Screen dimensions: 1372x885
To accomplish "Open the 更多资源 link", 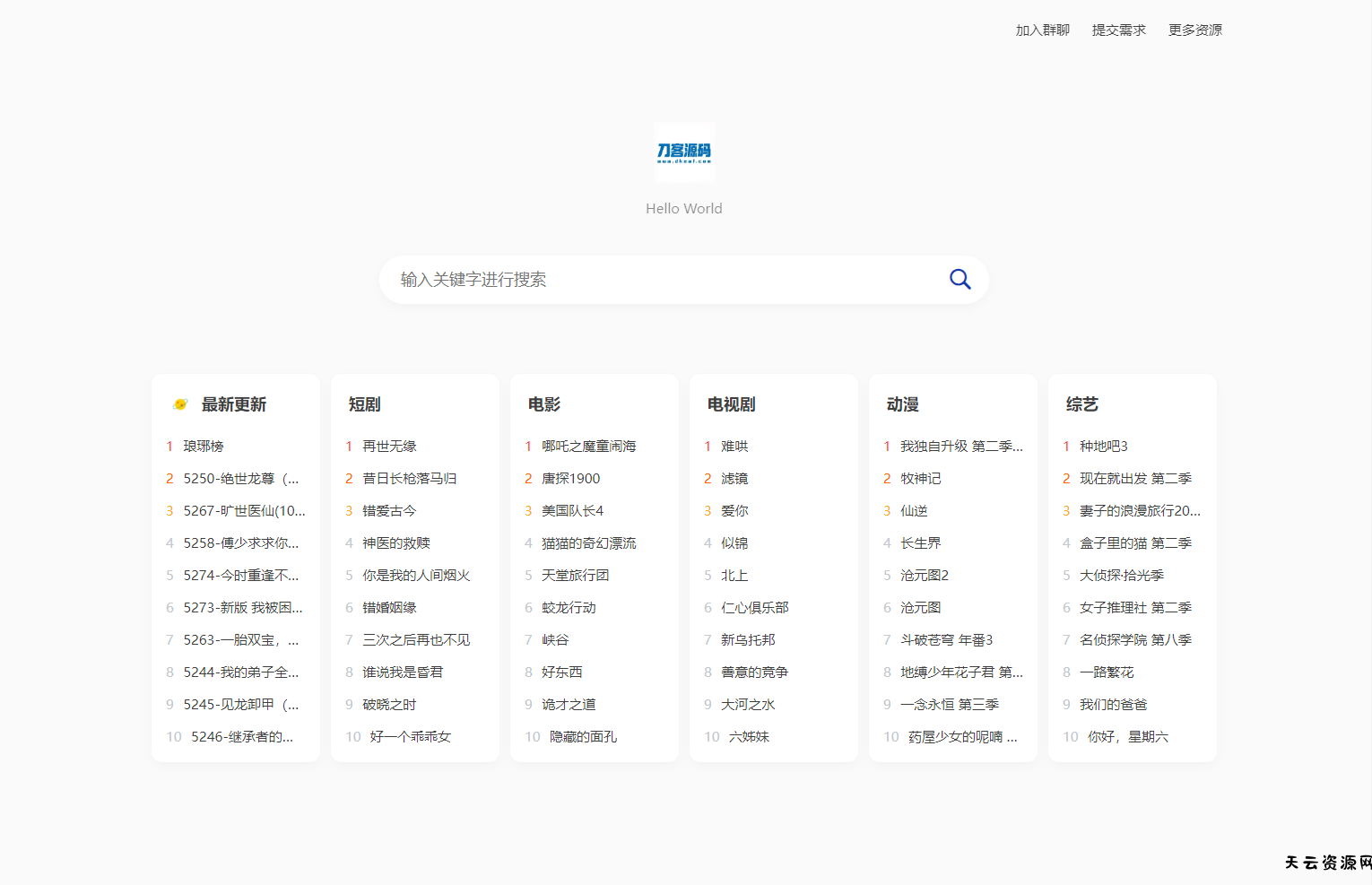I will tap(1194, 30).
